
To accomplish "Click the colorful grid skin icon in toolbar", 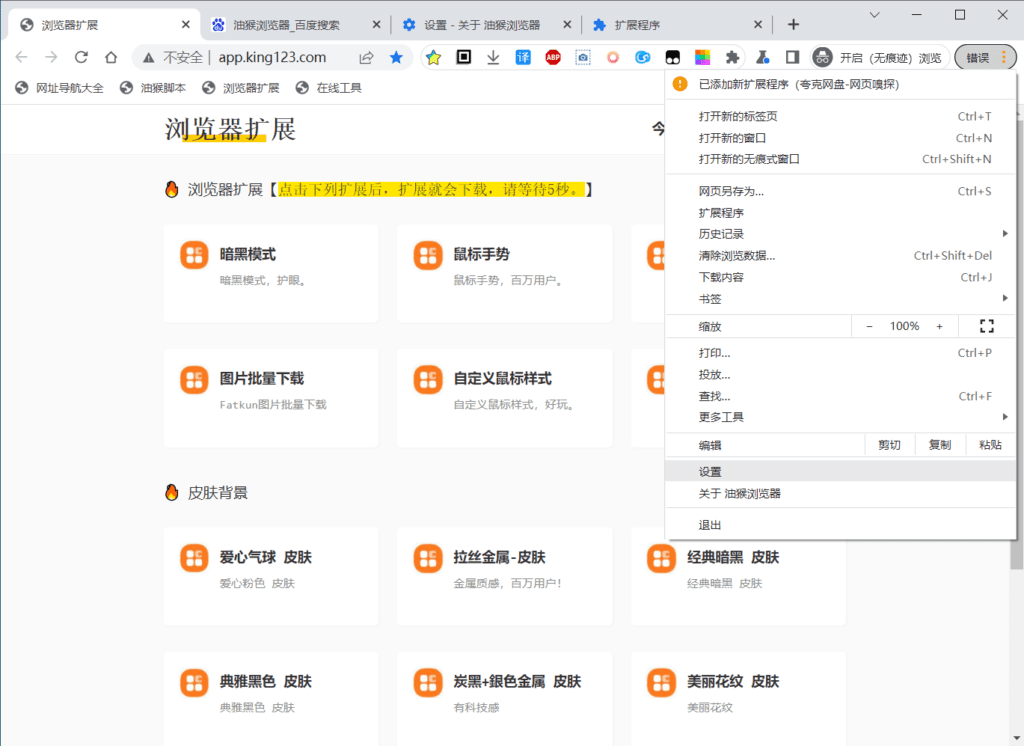I will click(703, 58).
